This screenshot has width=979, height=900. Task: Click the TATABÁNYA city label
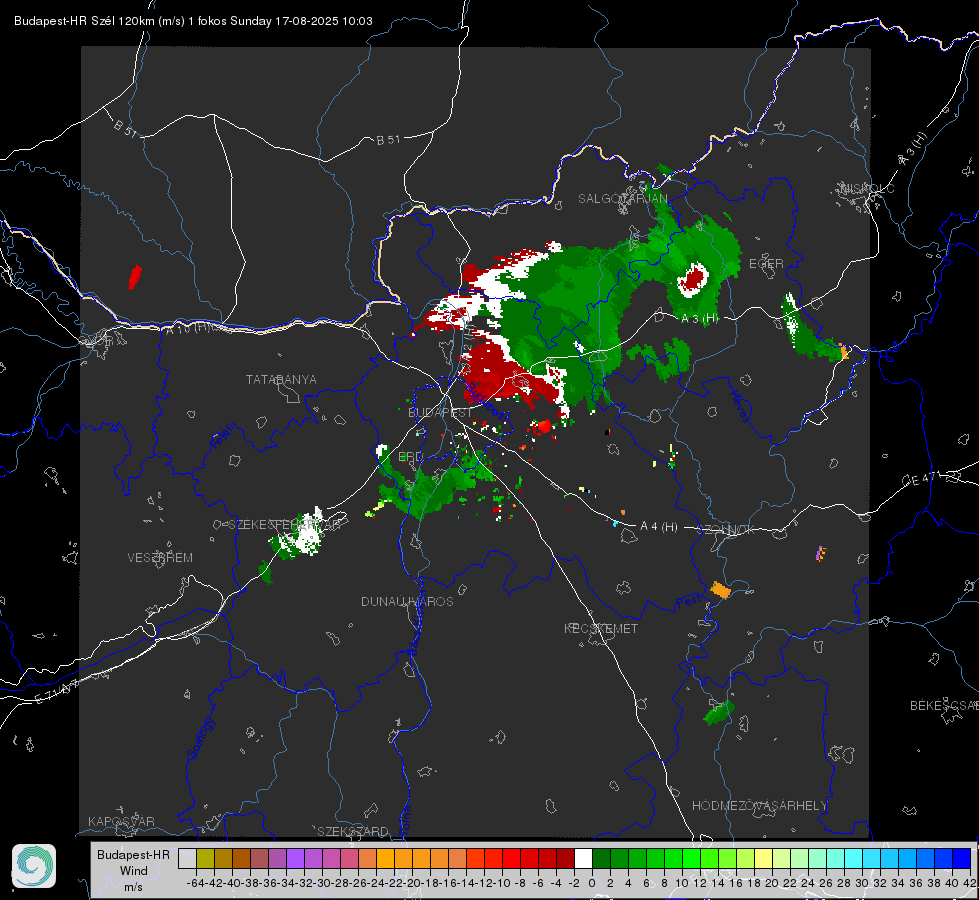(281, 379)
